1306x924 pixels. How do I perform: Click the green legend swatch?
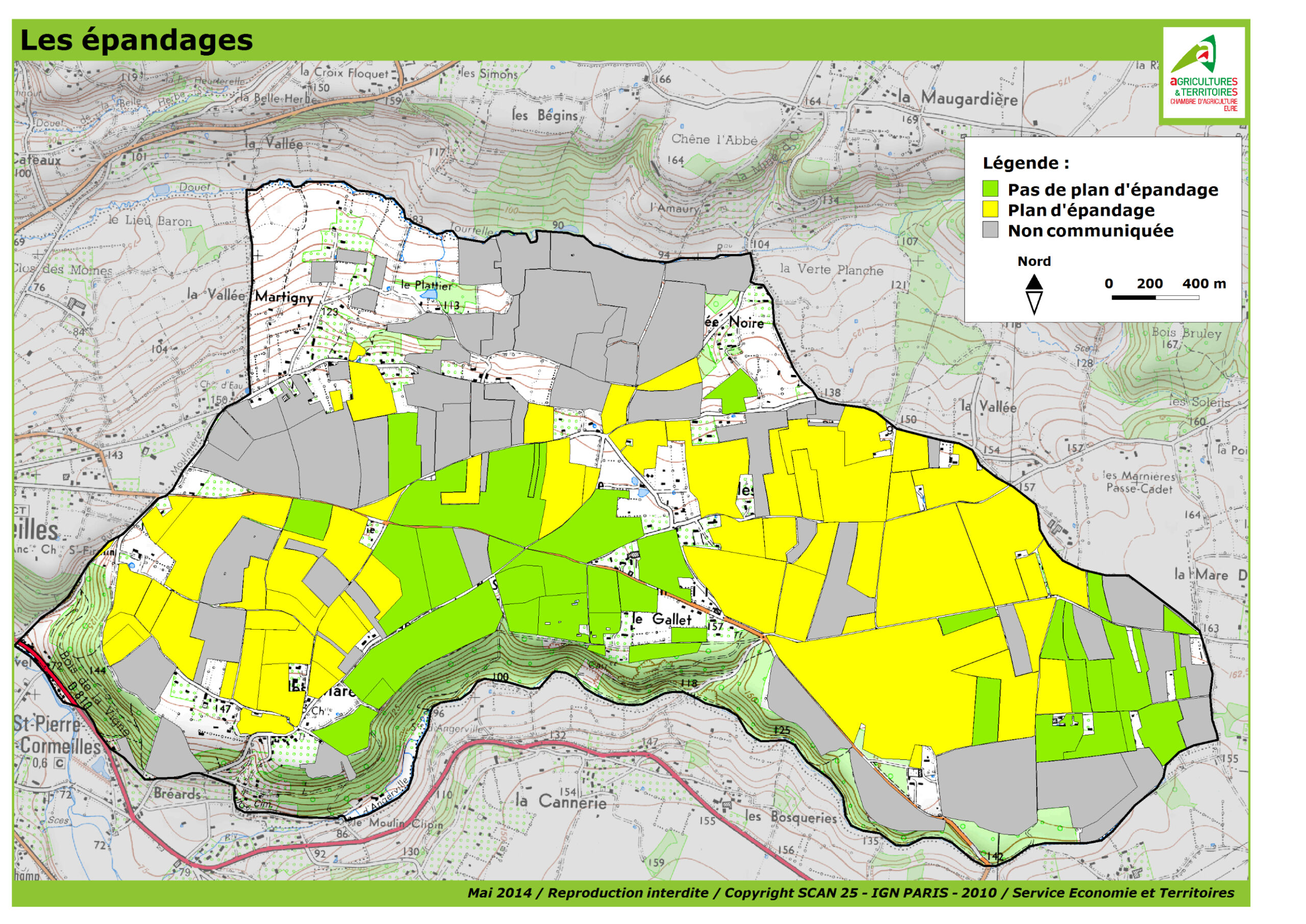[x=990, y=189]
